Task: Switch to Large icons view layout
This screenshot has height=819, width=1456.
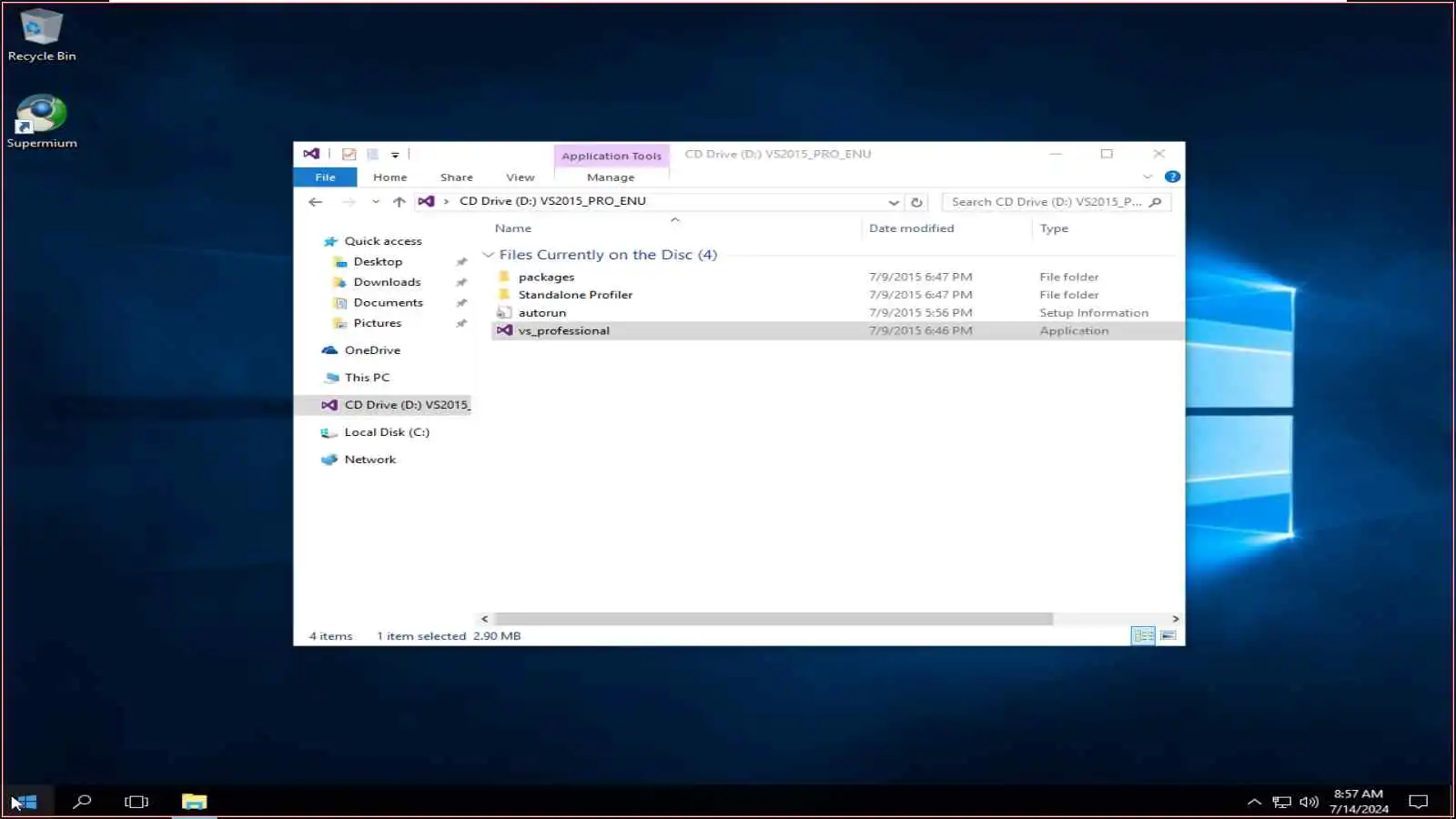Action: (x=1168, y=635)
